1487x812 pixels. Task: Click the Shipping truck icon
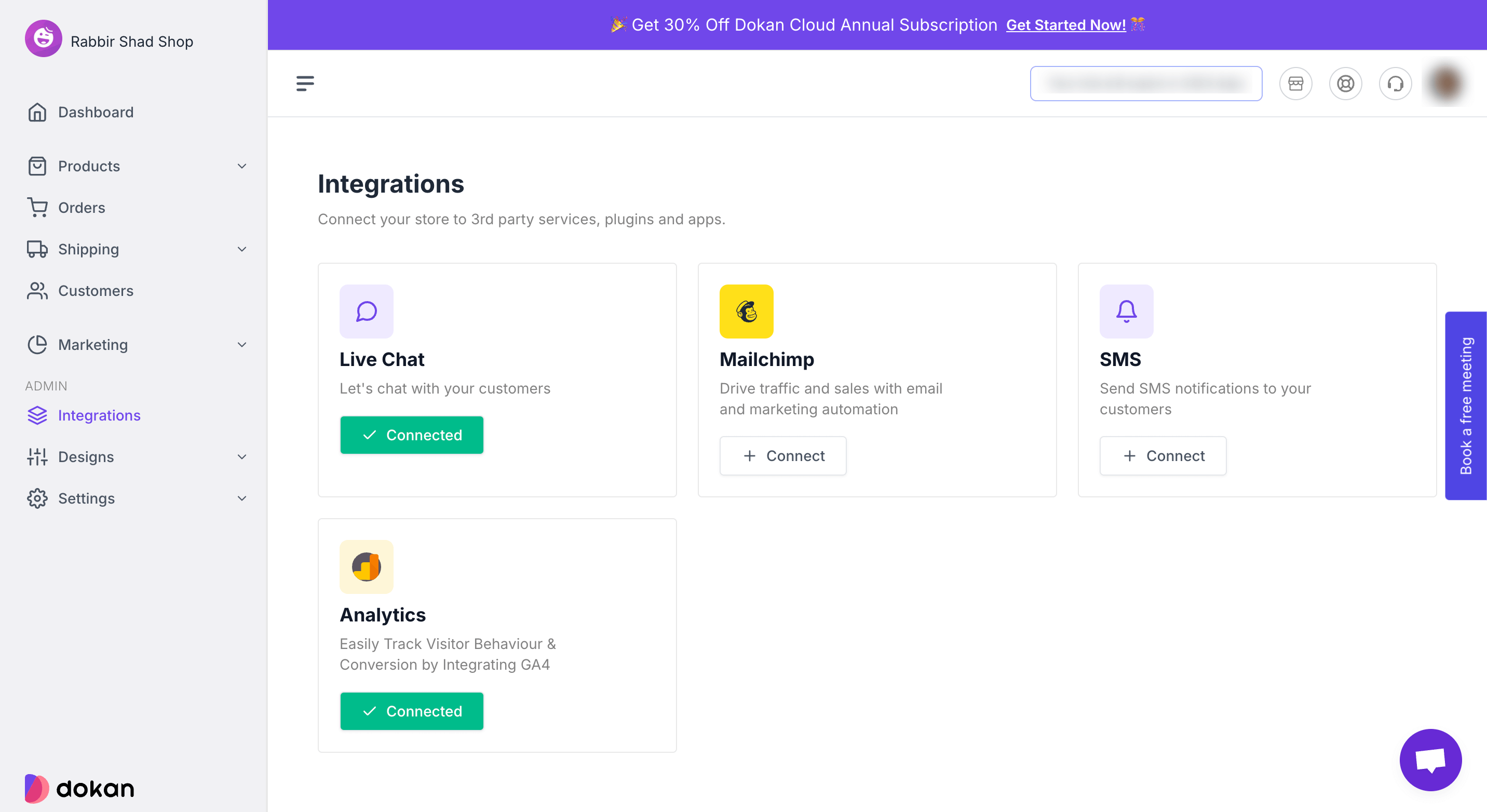37,249
